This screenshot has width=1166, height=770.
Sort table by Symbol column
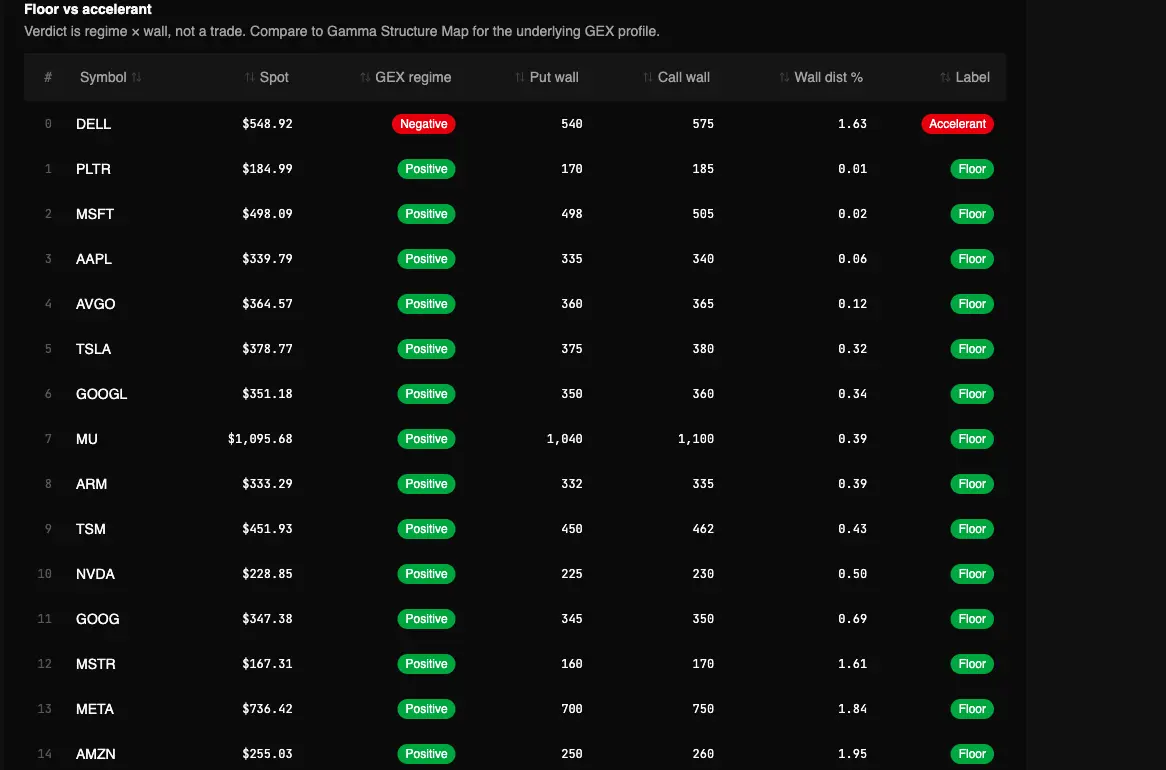coord(110,77)
